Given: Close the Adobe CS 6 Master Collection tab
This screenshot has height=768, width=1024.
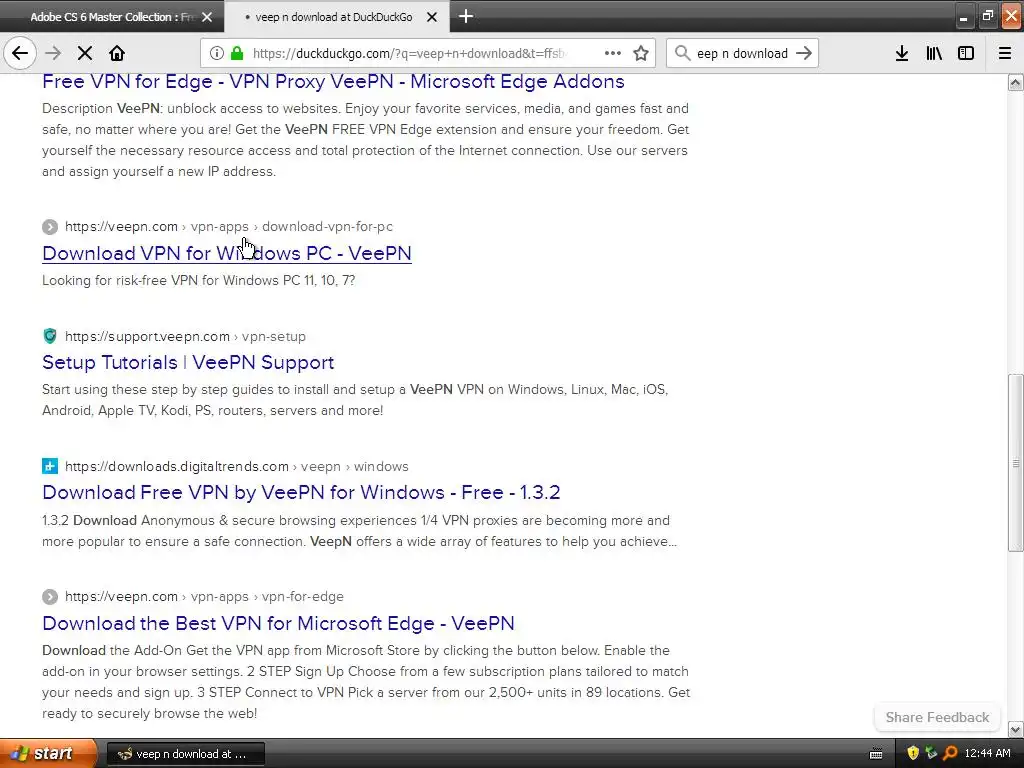Looking at the screenshot, I should click(207, 17).
